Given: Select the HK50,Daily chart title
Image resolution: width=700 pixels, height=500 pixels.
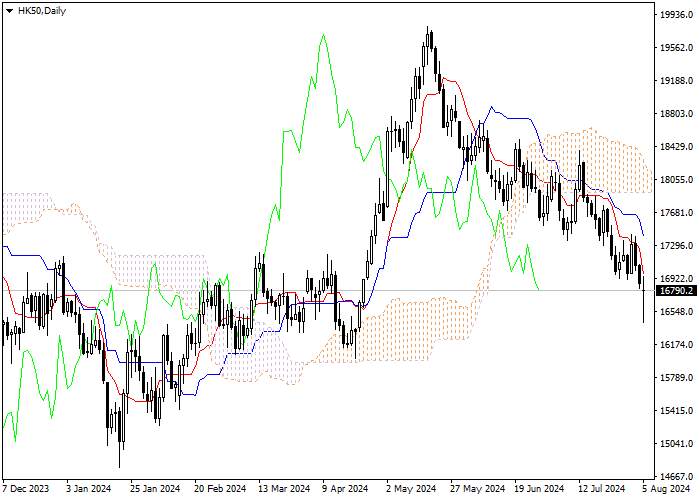Looking at the screenshot, I should [x=42, y=11].
